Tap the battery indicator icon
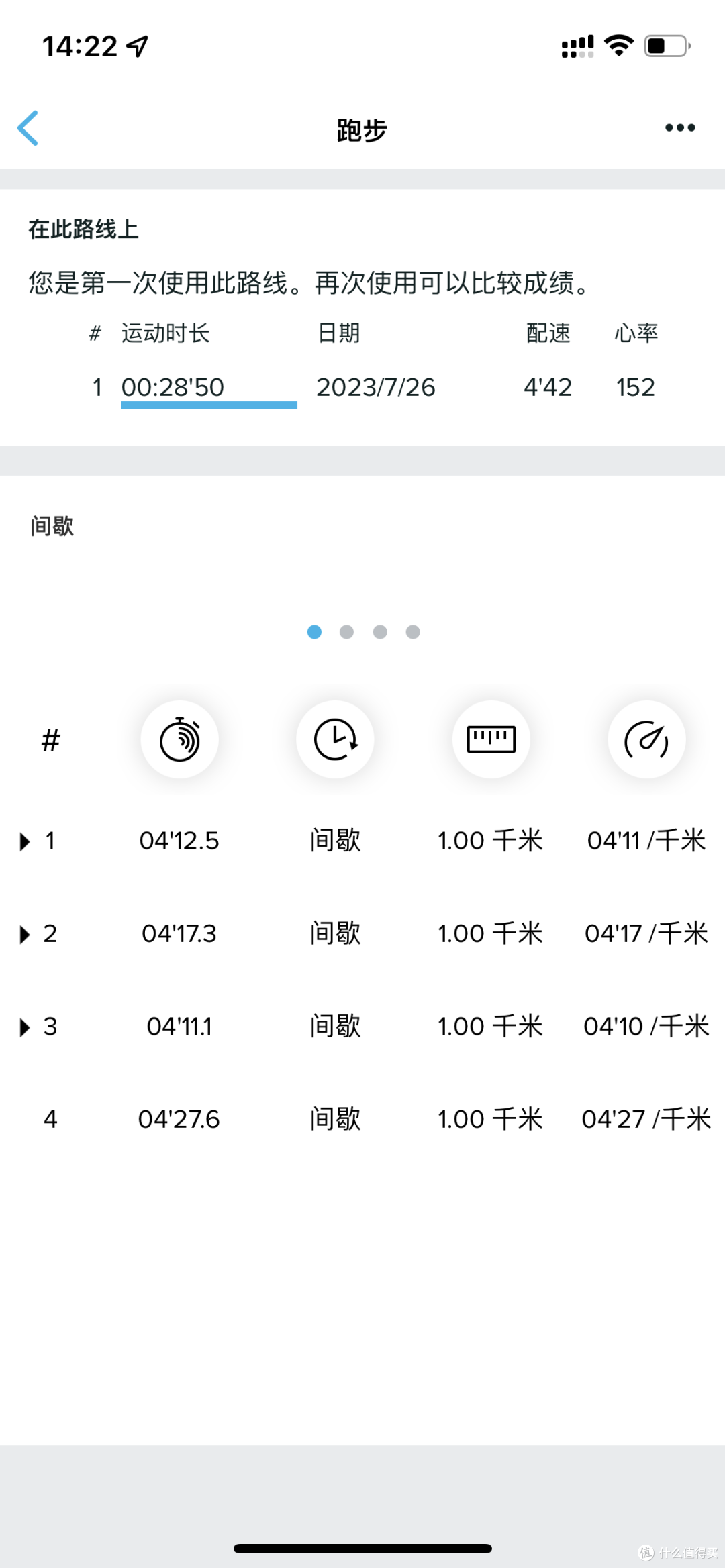 coord(667,46)
